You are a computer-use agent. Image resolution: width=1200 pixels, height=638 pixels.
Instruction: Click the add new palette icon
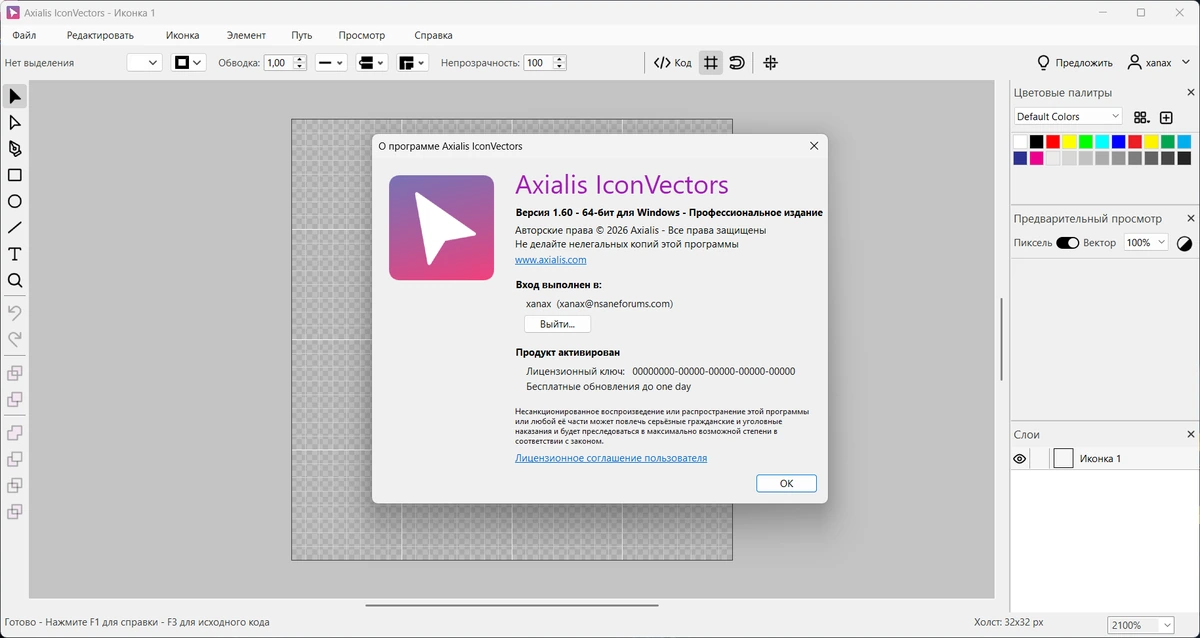click(x=1166, y=117)
